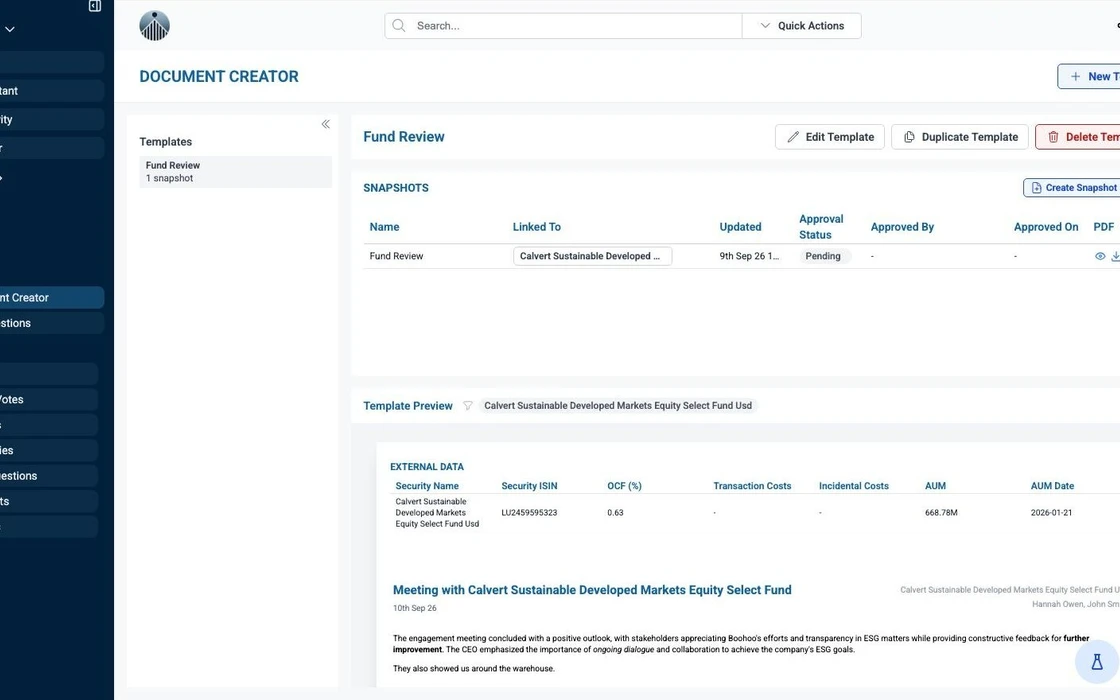Image resolution: width=1120 pixels, height=700 pixels.
Task: Open the Quick Actions dropdown
Action: (x=801, y=26)
